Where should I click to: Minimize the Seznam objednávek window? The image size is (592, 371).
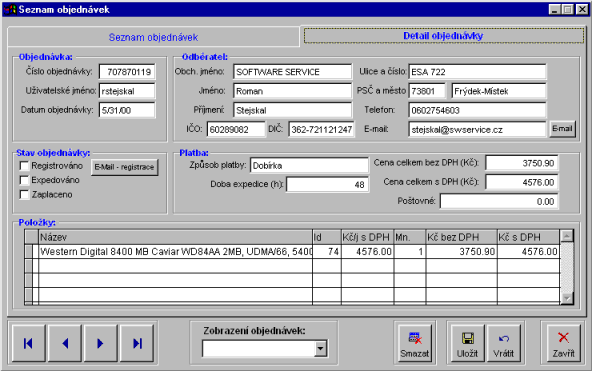tap(555, 9)
